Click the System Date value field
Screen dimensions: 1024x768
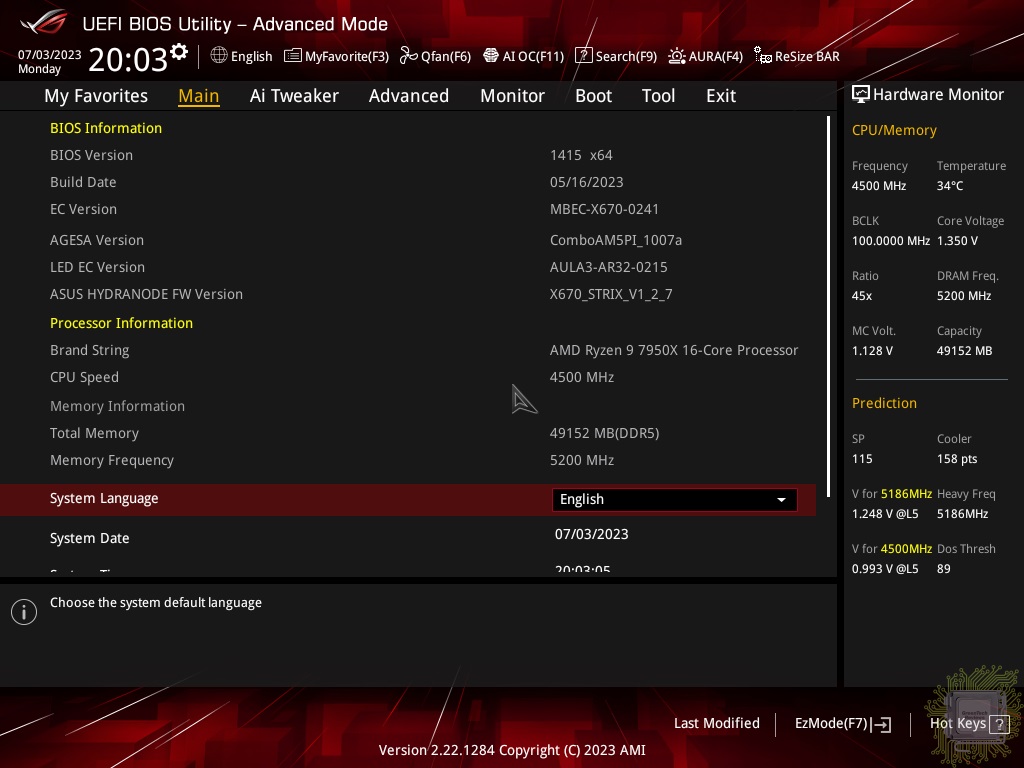[592, 534]
